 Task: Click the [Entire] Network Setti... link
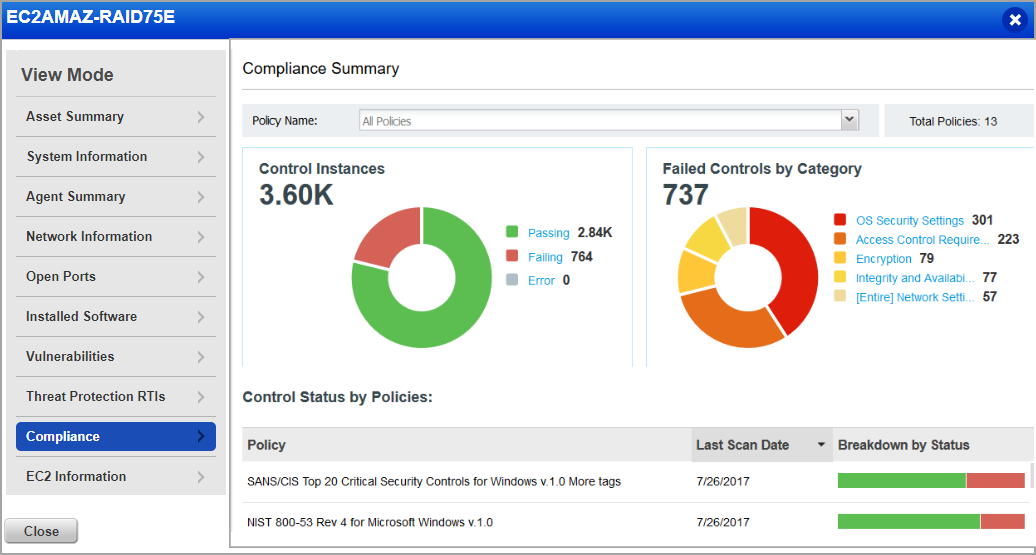(915, 297)
